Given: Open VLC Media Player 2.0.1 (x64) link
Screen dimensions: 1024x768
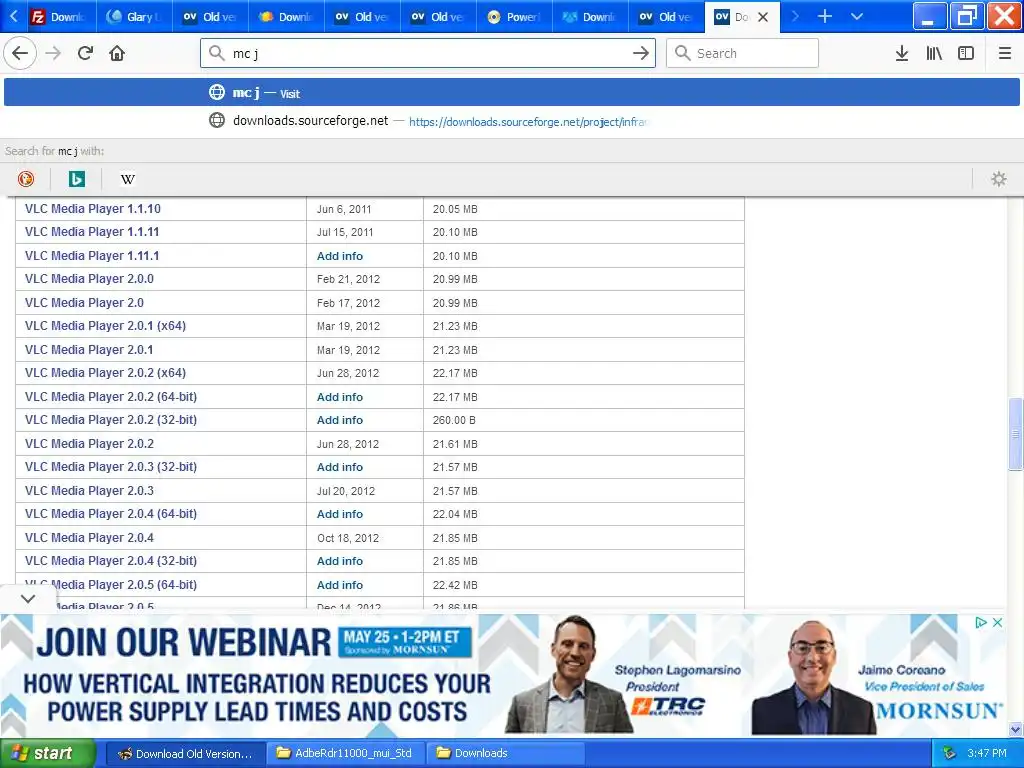Looking at the screenshot, I should click(x=106, y=326).
